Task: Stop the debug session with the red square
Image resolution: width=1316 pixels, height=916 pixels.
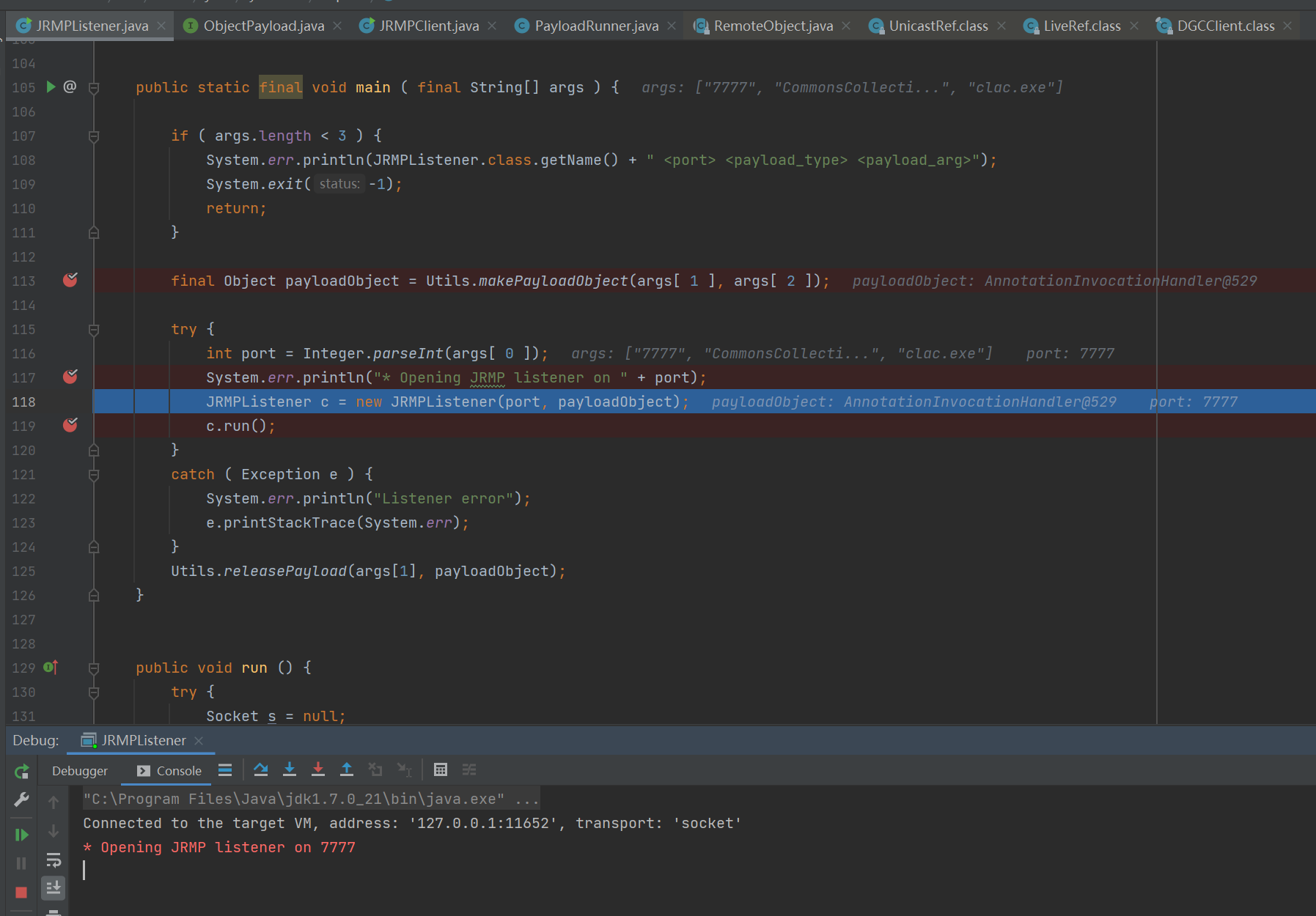Action: [21, 892]
